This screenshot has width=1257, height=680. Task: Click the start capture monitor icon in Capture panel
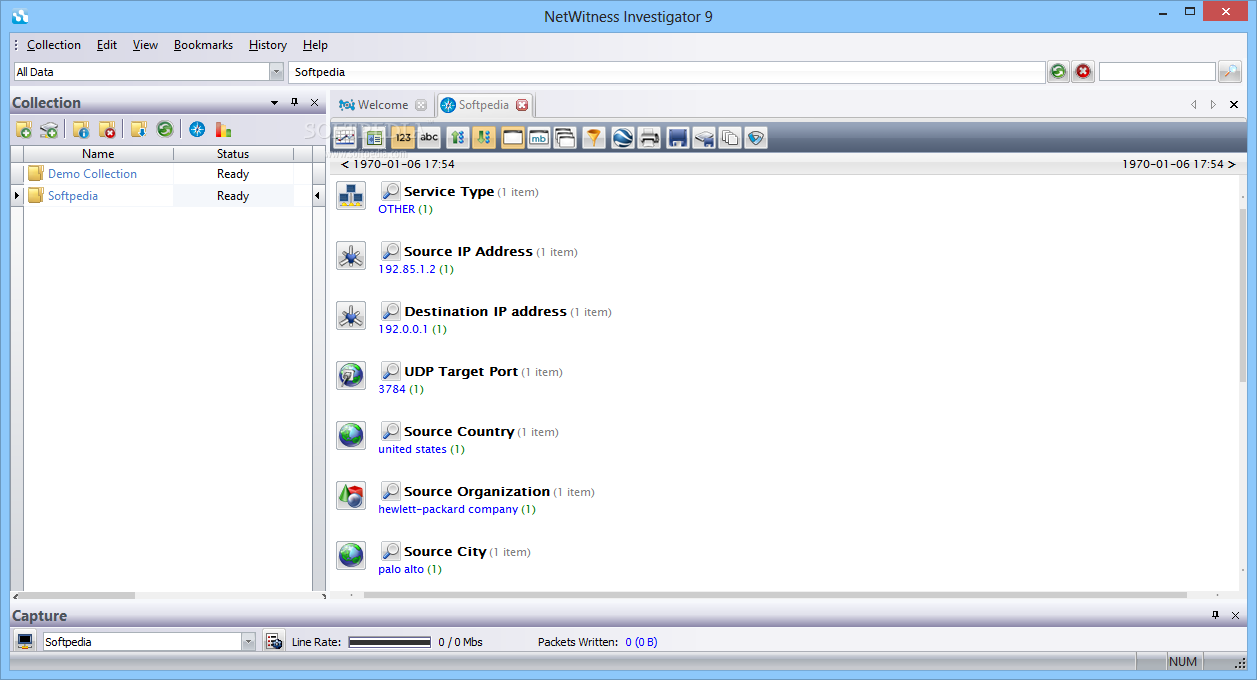point(26,641)
